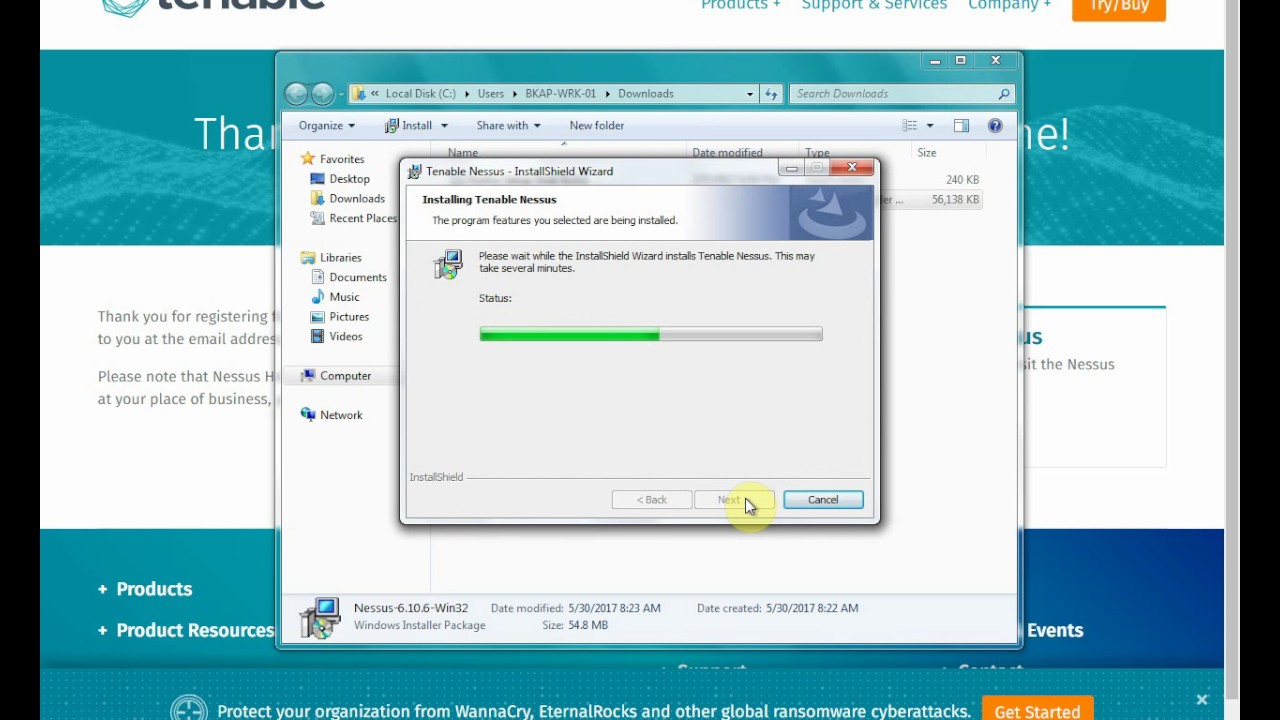Image resolution: width=1280 pixels, height=720 pixels.
Task: Open Install dropdown arrow
Action: click(444, 126)
